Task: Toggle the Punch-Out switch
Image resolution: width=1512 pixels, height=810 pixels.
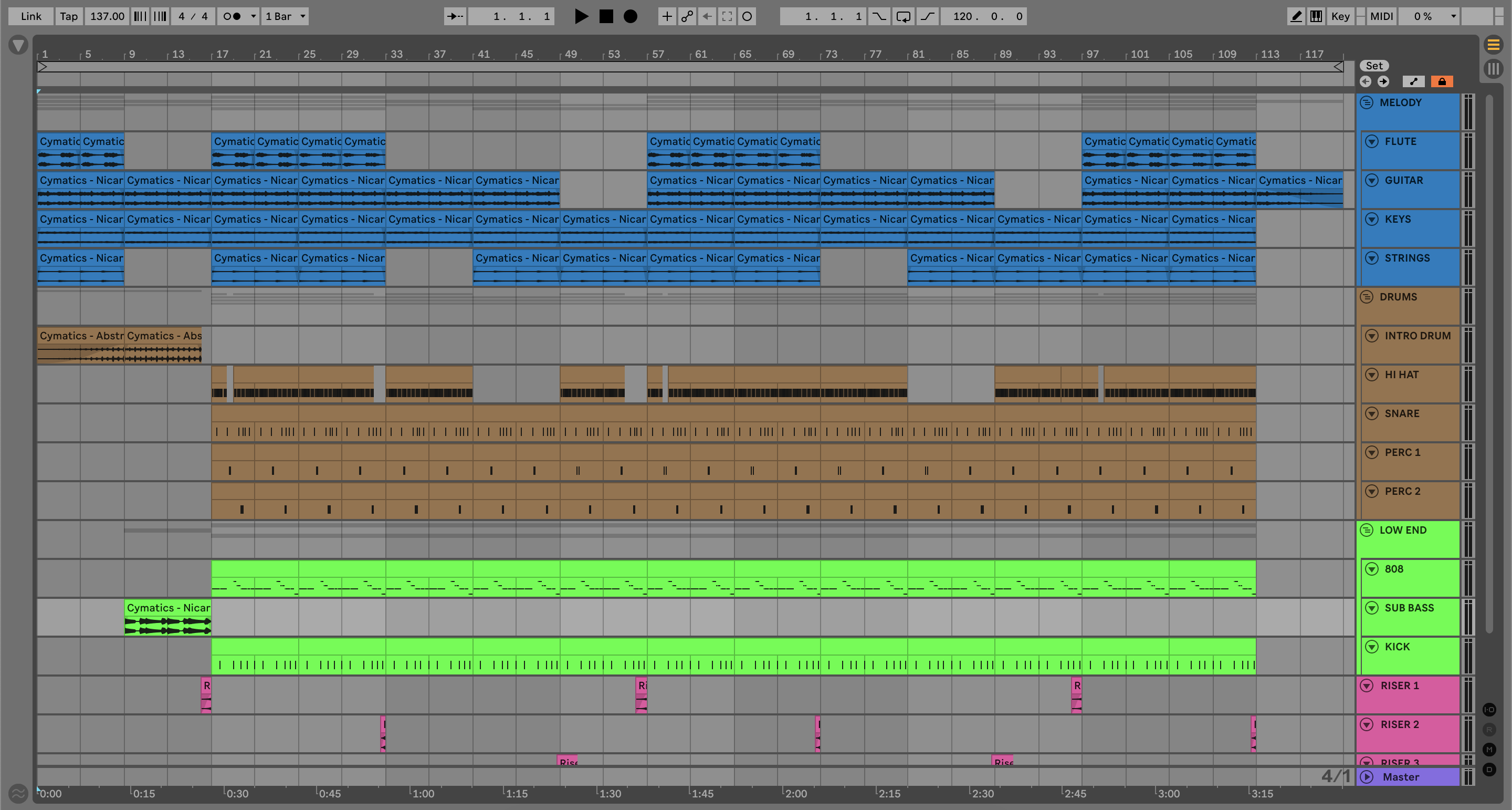Action: pyautogui.click(x=927, y=16)
